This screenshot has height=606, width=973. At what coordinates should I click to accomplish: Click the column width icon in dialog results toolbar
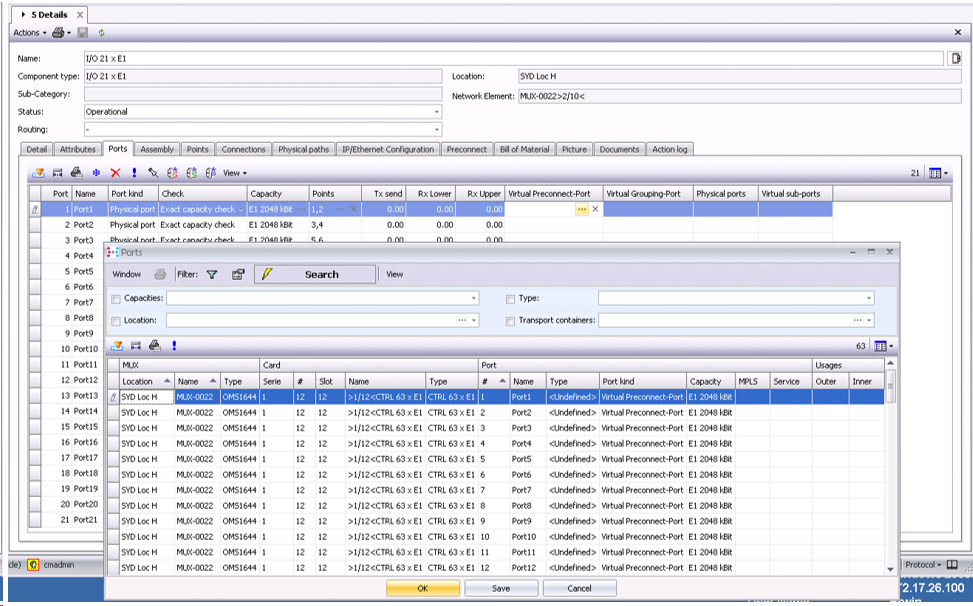click(136, 346)
